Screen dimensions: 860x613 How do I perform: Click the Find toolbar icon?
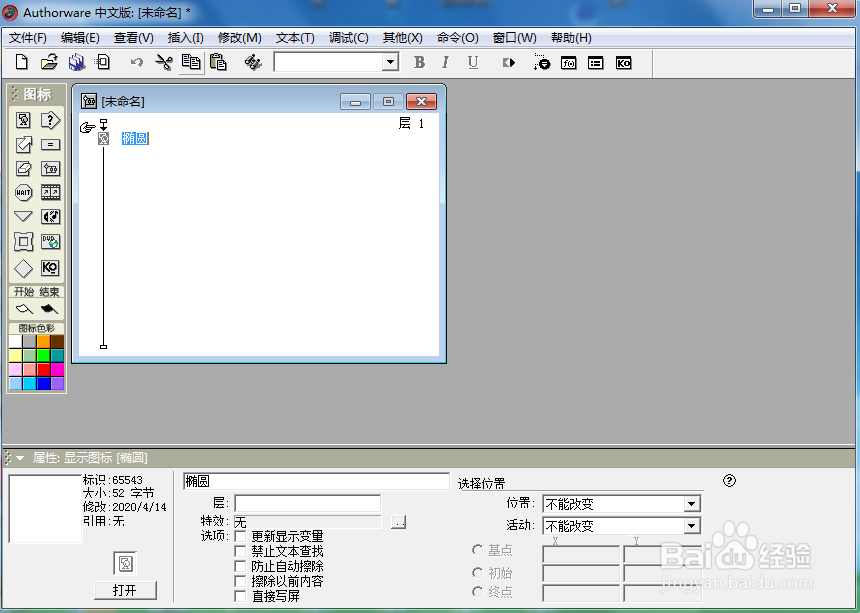tap(253, 63)
